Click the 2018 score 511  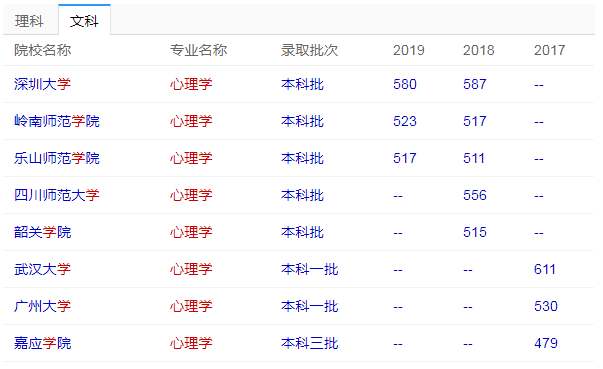(x=474, y=158)
